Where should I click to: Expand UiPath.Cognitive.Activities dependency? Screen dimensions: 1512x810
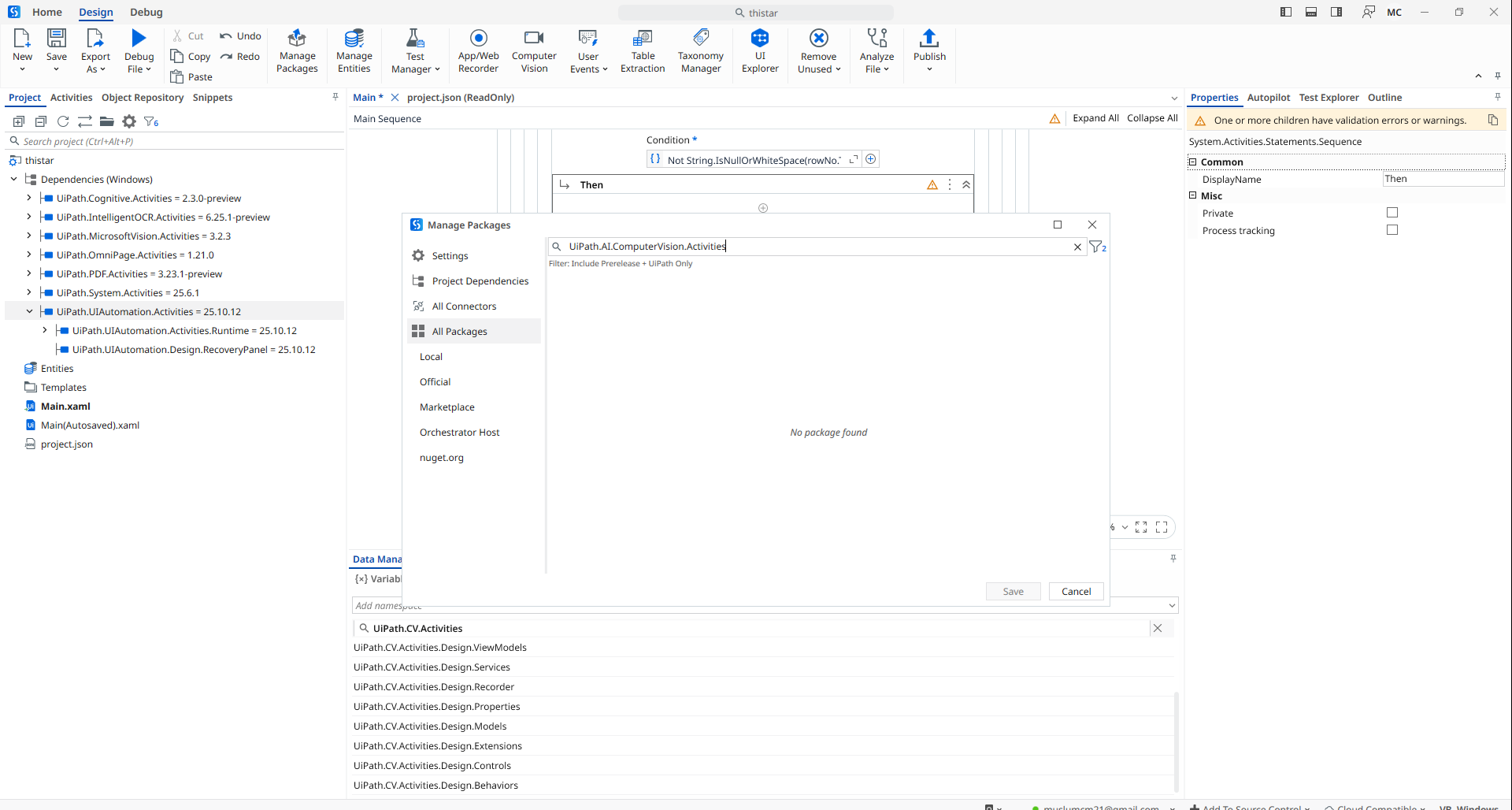pos(29,198)
